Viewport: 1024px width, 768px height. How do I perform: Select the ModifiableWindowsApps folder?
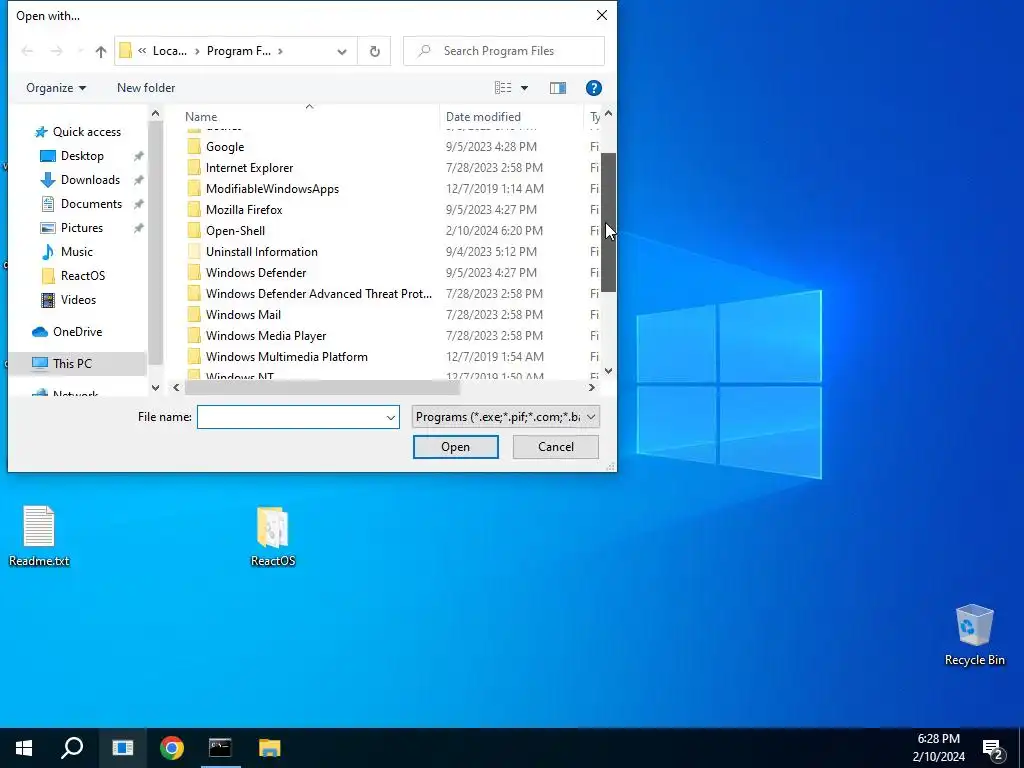point(272,189)
